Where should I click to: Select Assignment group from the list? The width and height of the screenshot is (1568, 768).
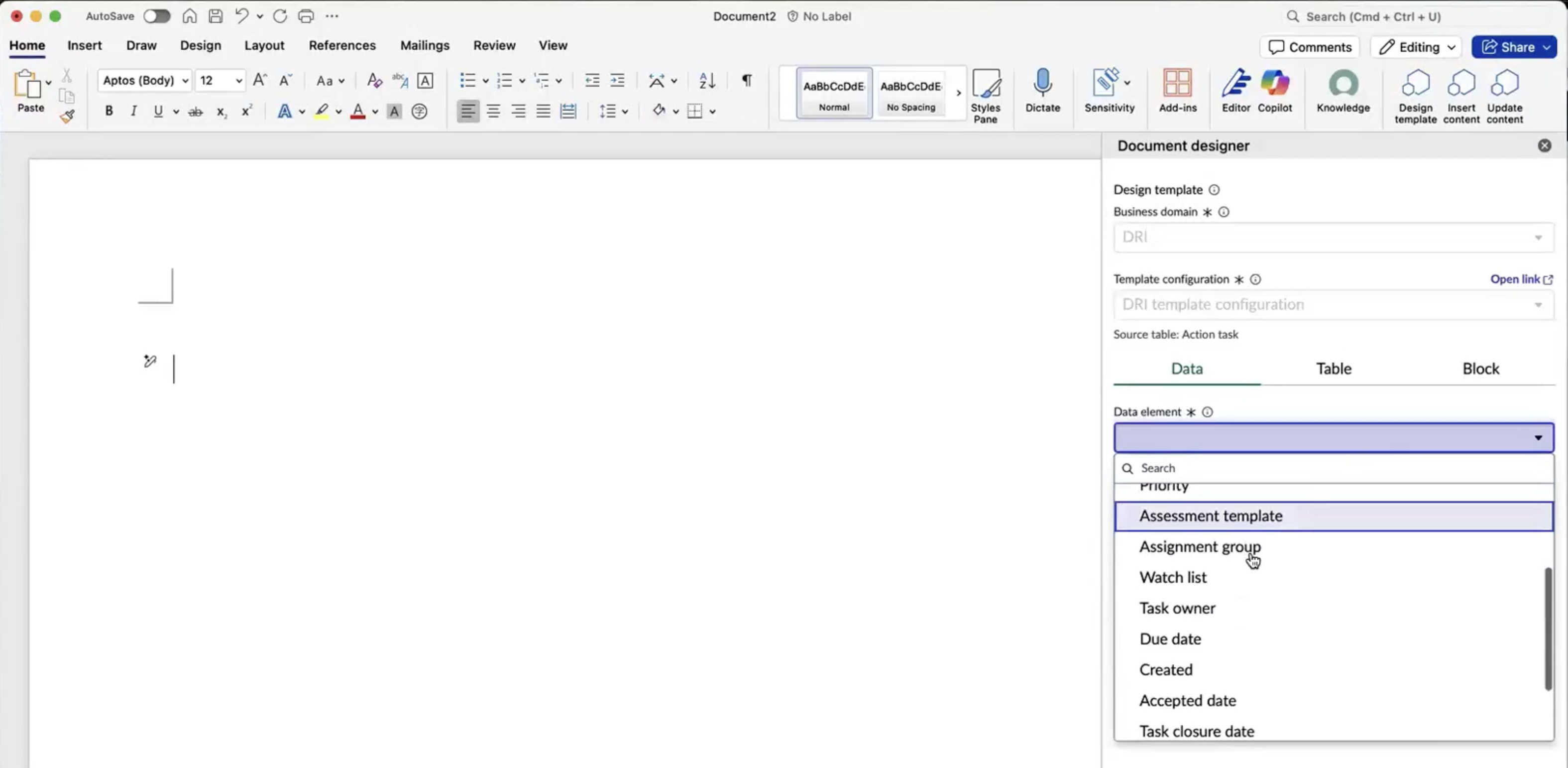pyautogui.click(x=1333, y=547)
